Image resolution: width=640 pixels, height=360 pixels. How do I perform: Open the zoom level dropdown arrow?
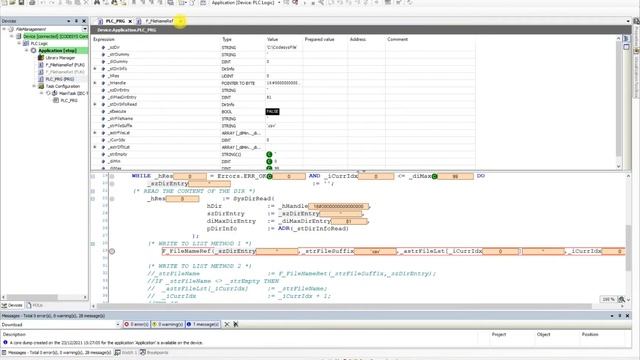point(628,300)
